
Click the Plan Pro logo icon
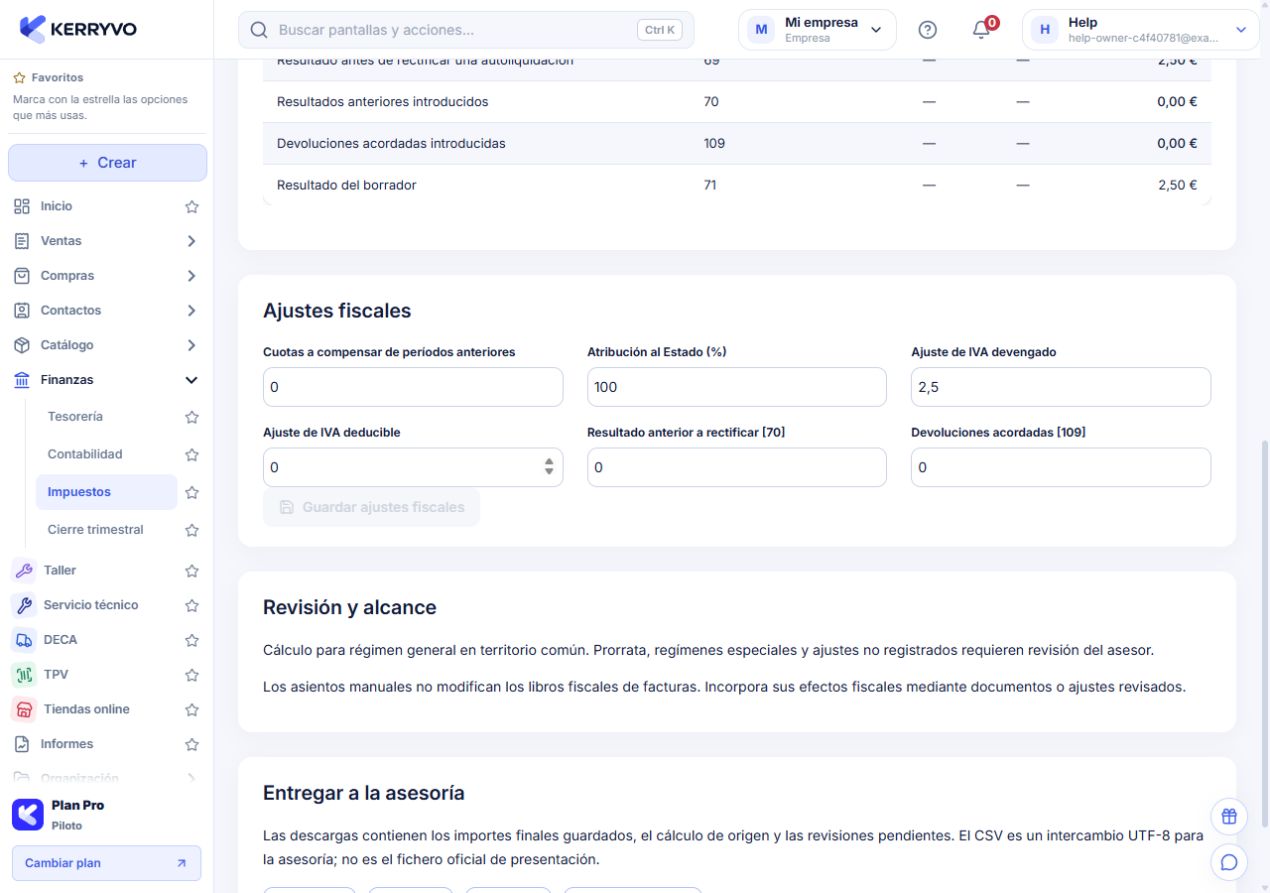point(27,814)
